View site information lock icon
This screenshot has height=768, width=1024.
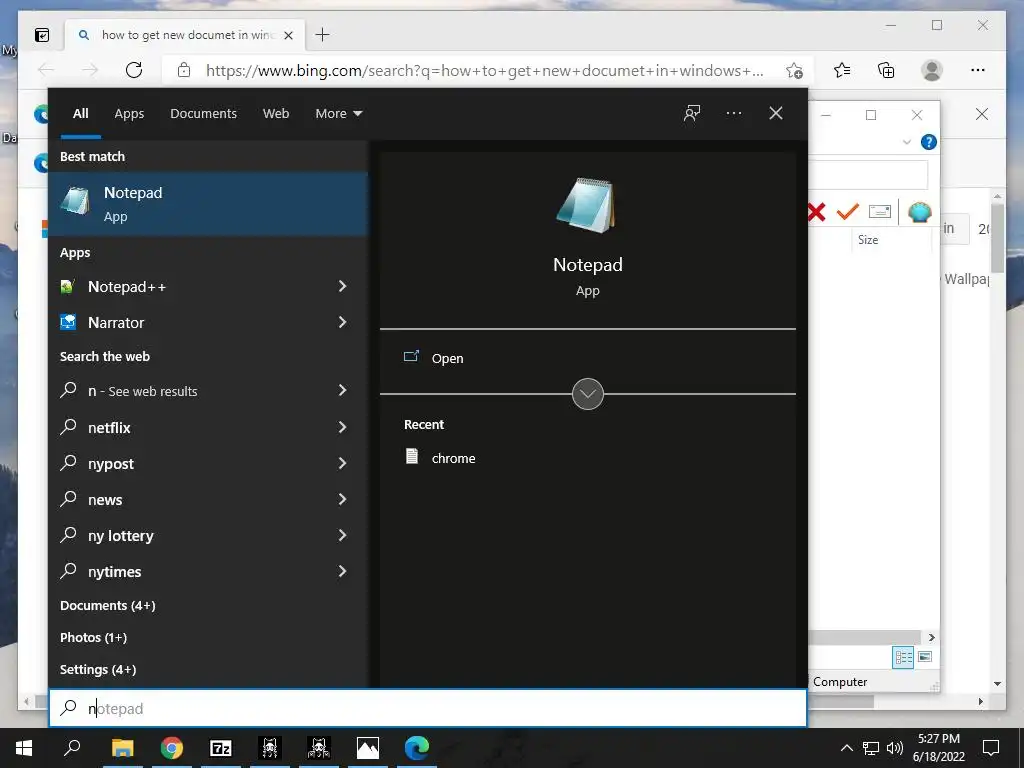click(184, 70)
